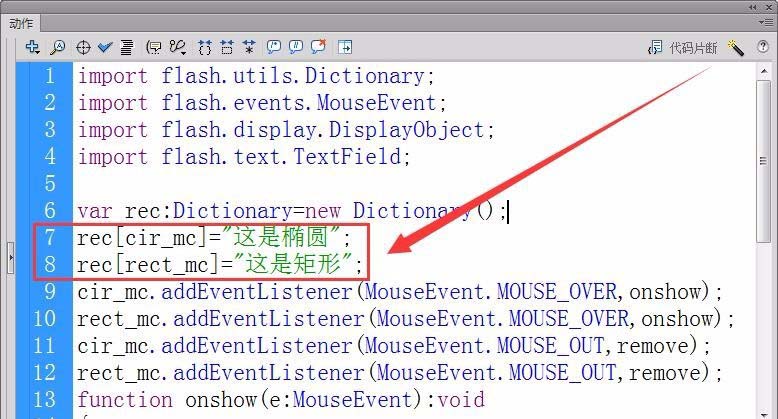Viewport: 778px width, 419px height.
Task: Click line number 5 in gutter
Action: click(x=50, y=184)
